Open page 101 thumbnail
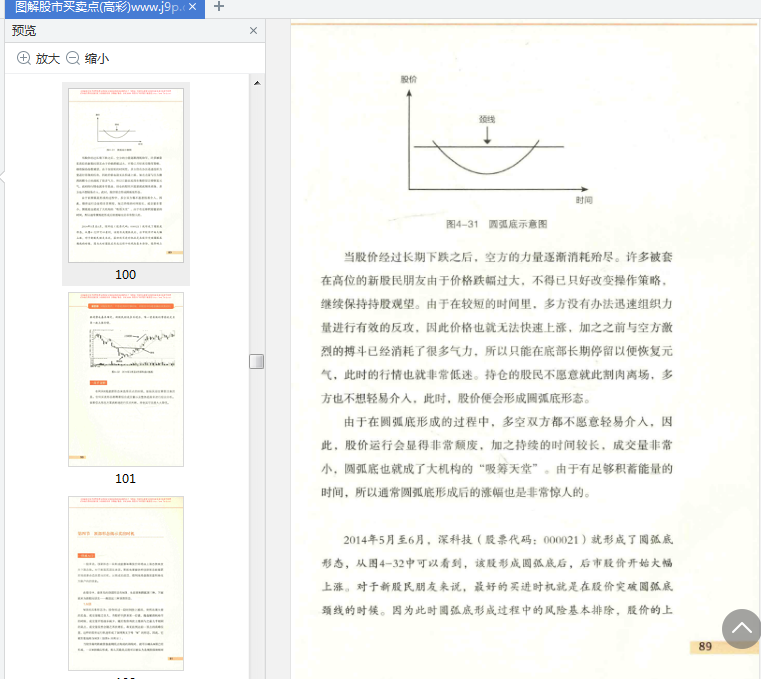 tap(126, 379)
